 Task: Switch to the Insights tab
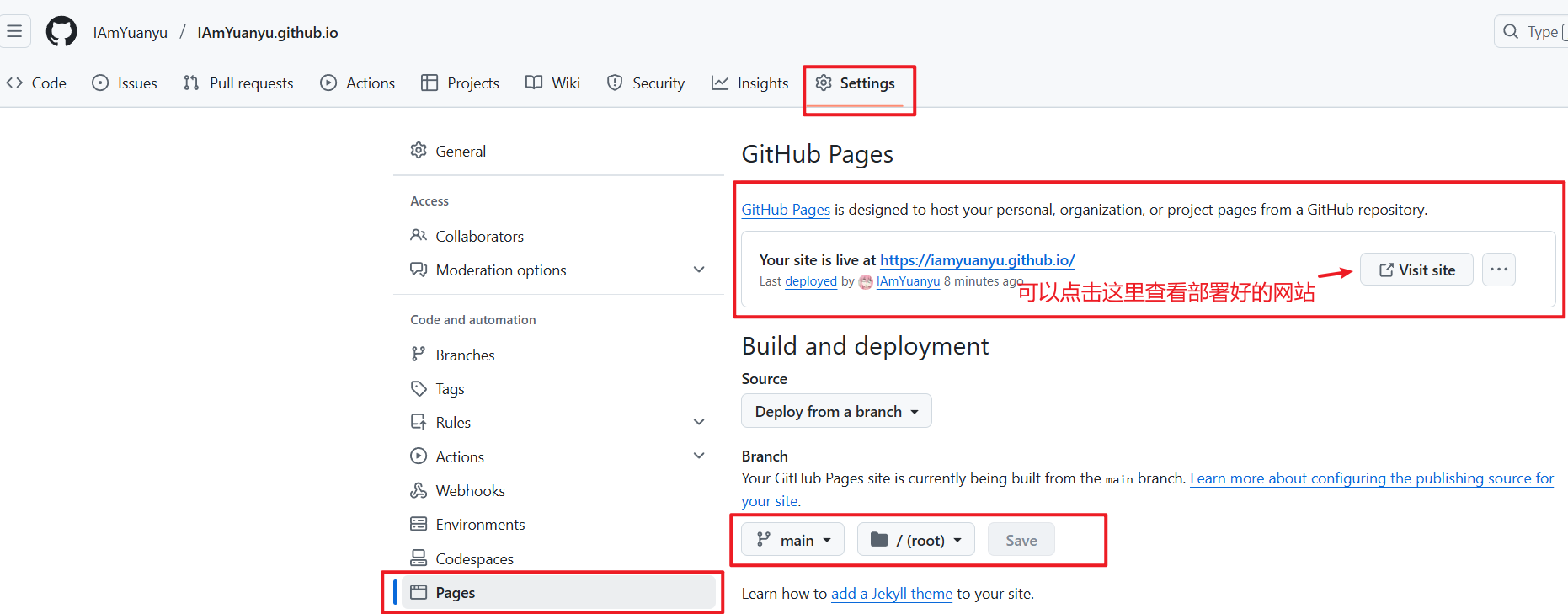[x=750, y=83]
